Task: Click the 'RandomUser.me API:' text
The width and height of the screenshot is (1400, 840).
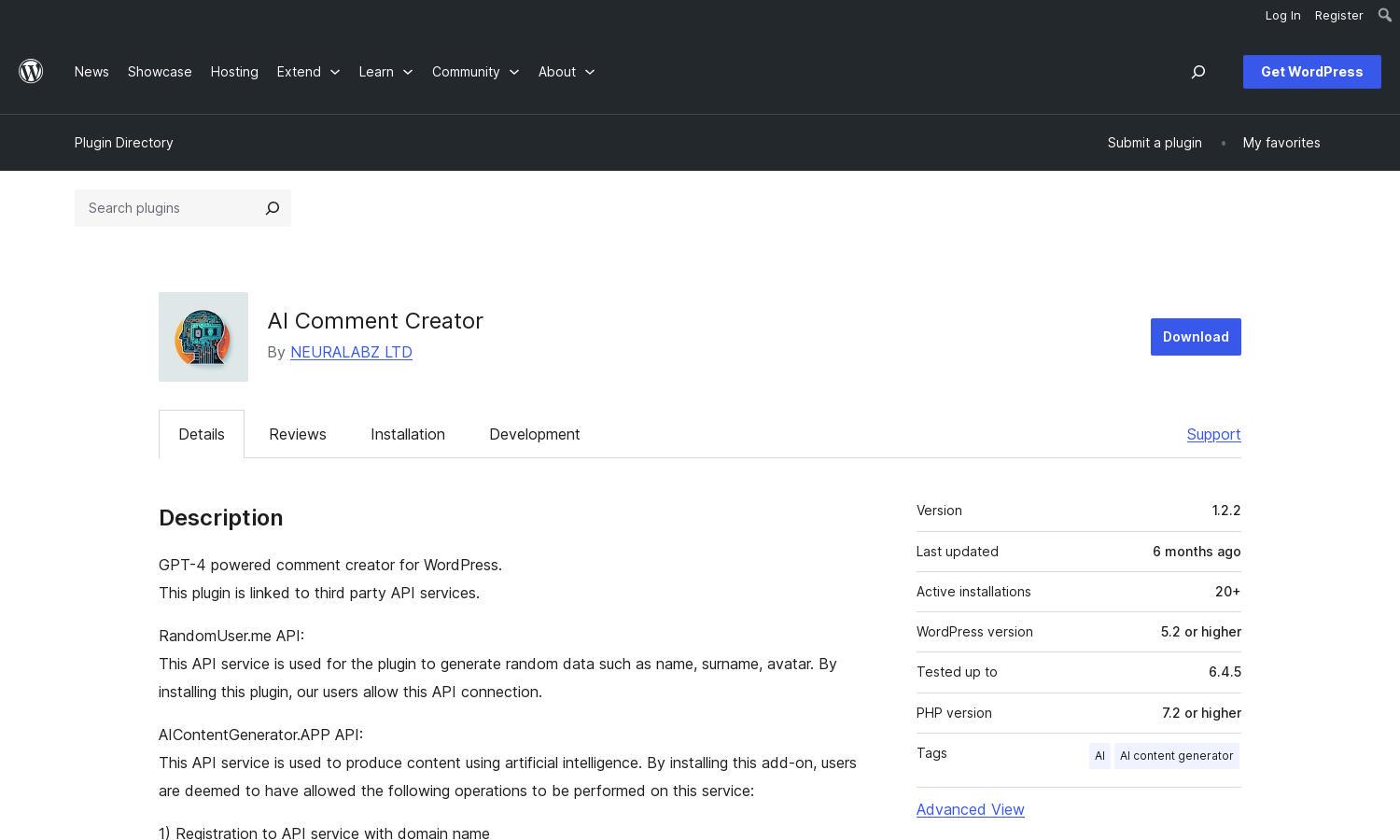Action: pos(231,636)
